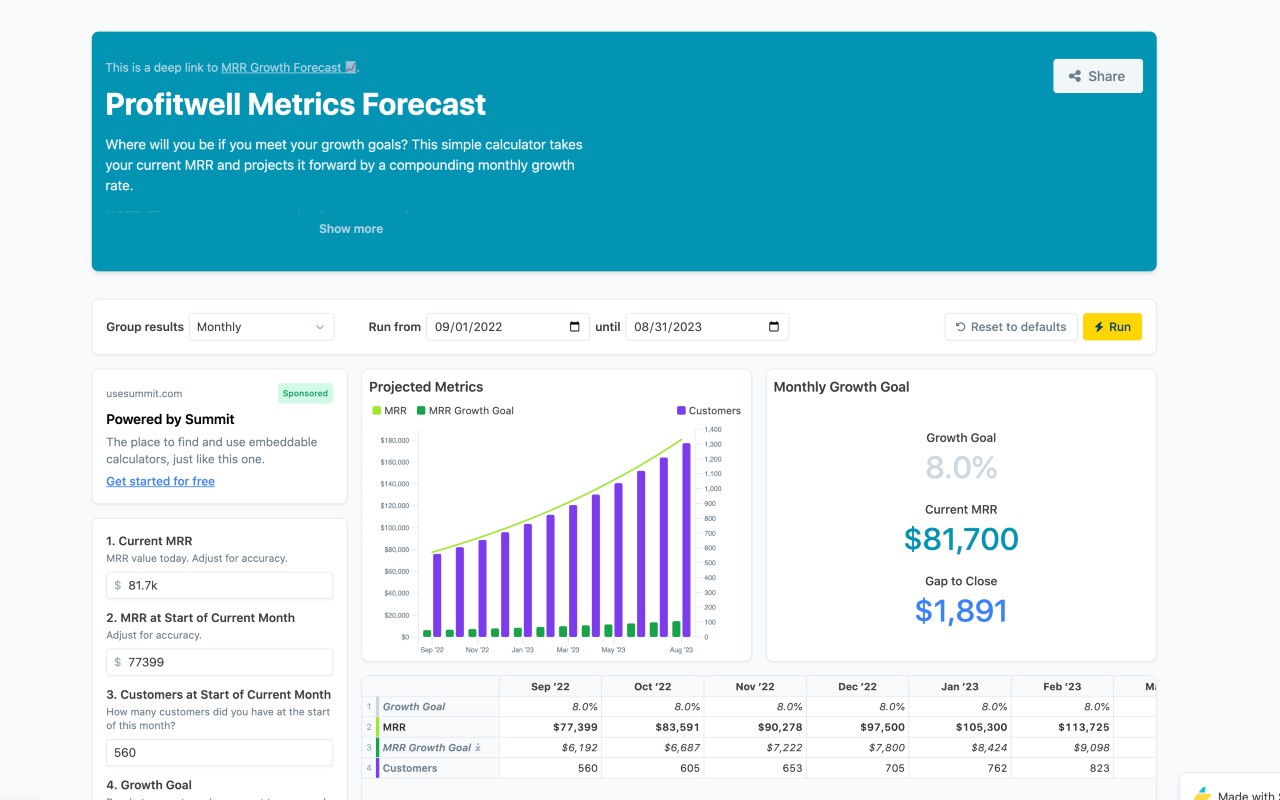The height and width of the screenshot is (800, 1280).
Task: Click the Powered by Summit heading
Action: coord(170,419)
